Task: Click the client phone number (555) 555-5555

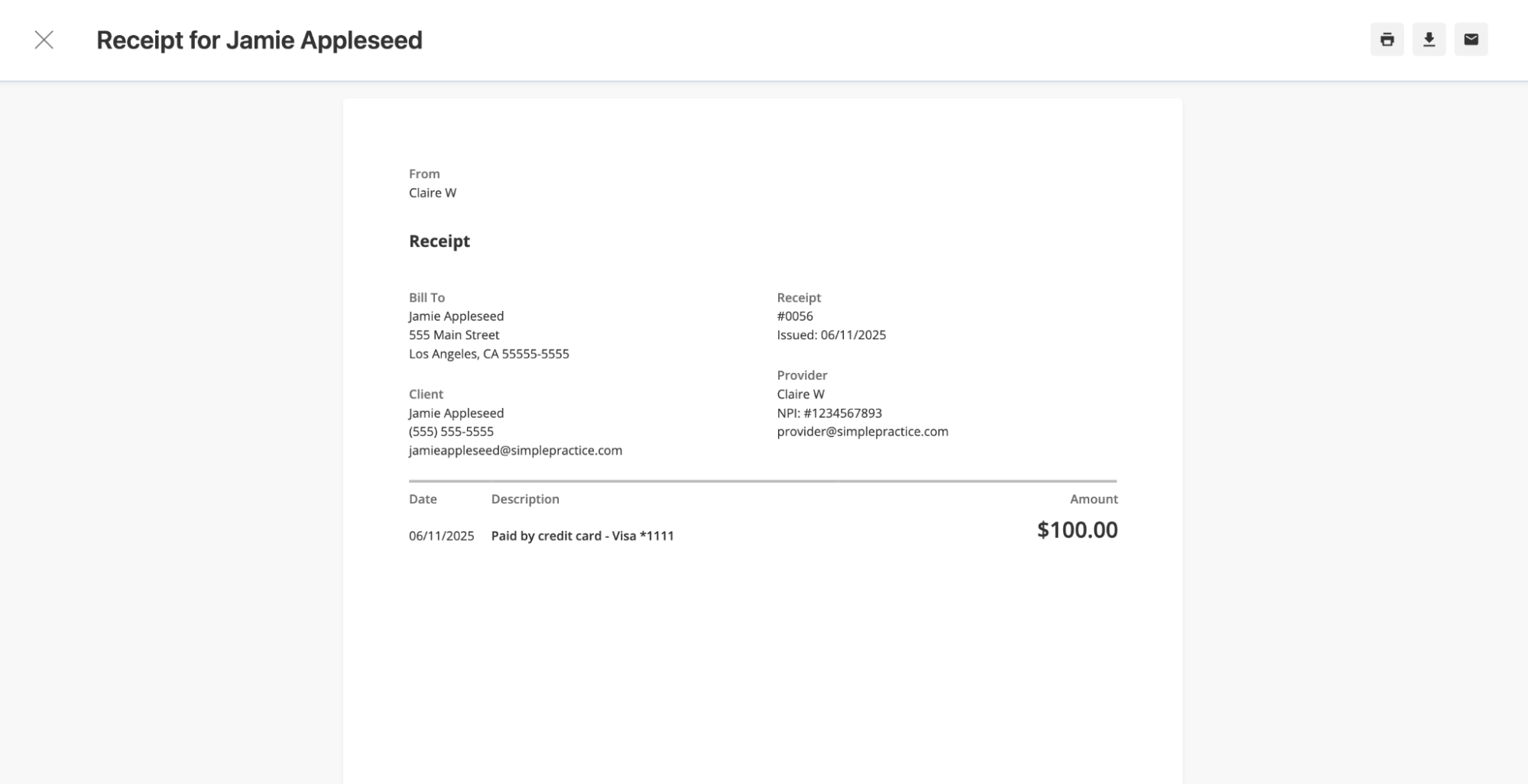Action: pyautogui.click(x=451, y=431)
